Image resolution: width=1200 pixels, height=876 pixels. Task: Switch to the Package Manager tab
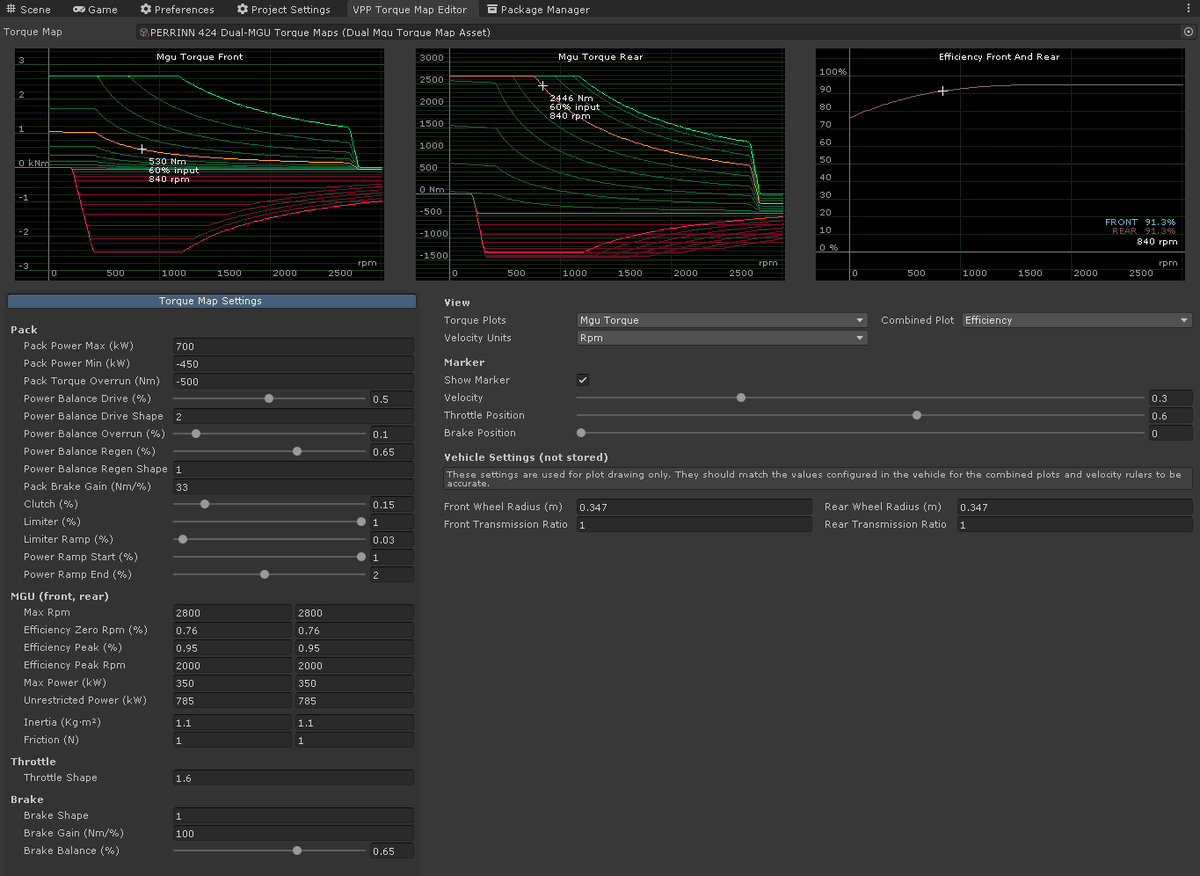537,9
